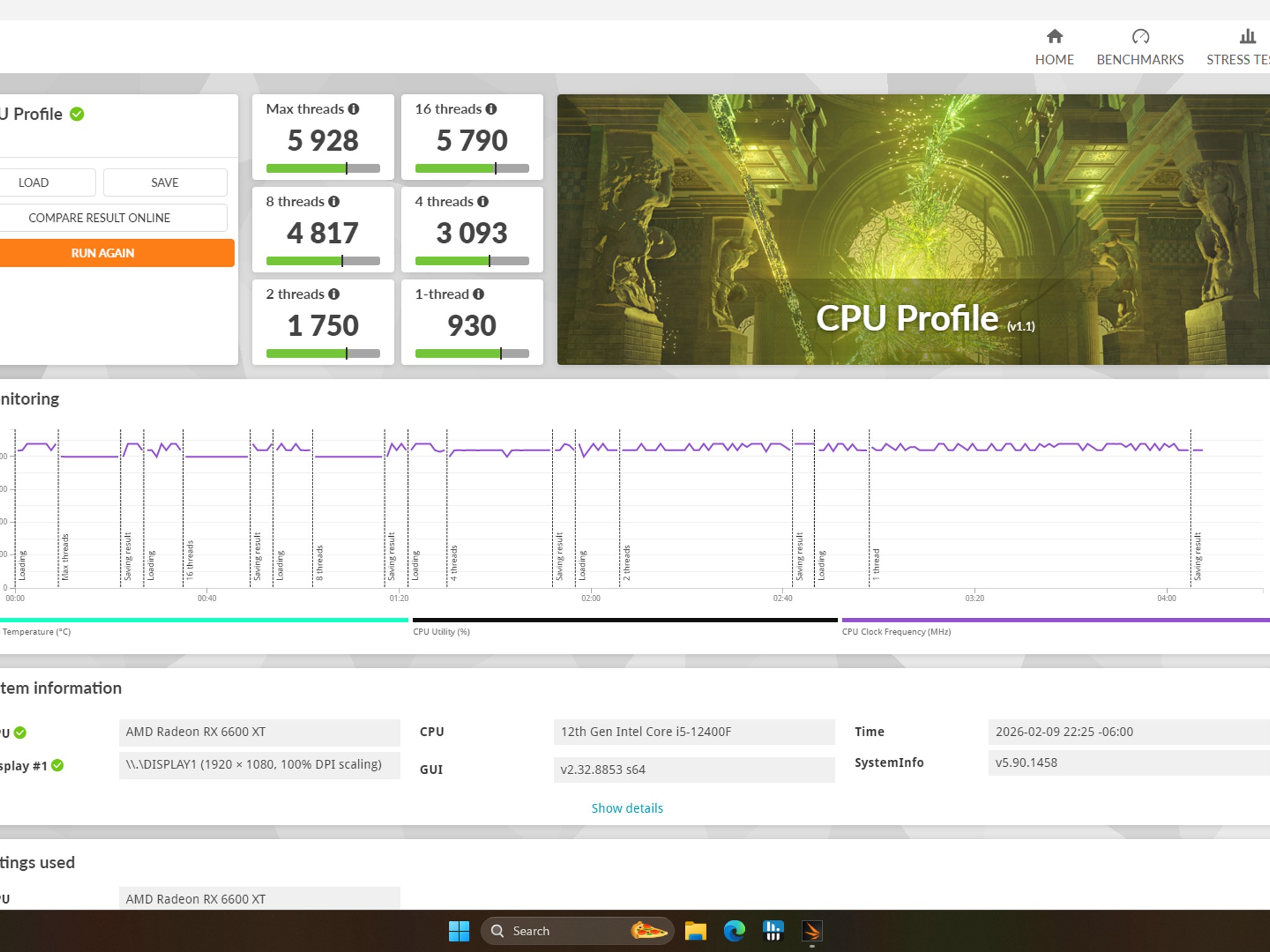Click the info icon beside 4 threads
Viewport: 1270px width, 952px height.
(x=483, y=201)
